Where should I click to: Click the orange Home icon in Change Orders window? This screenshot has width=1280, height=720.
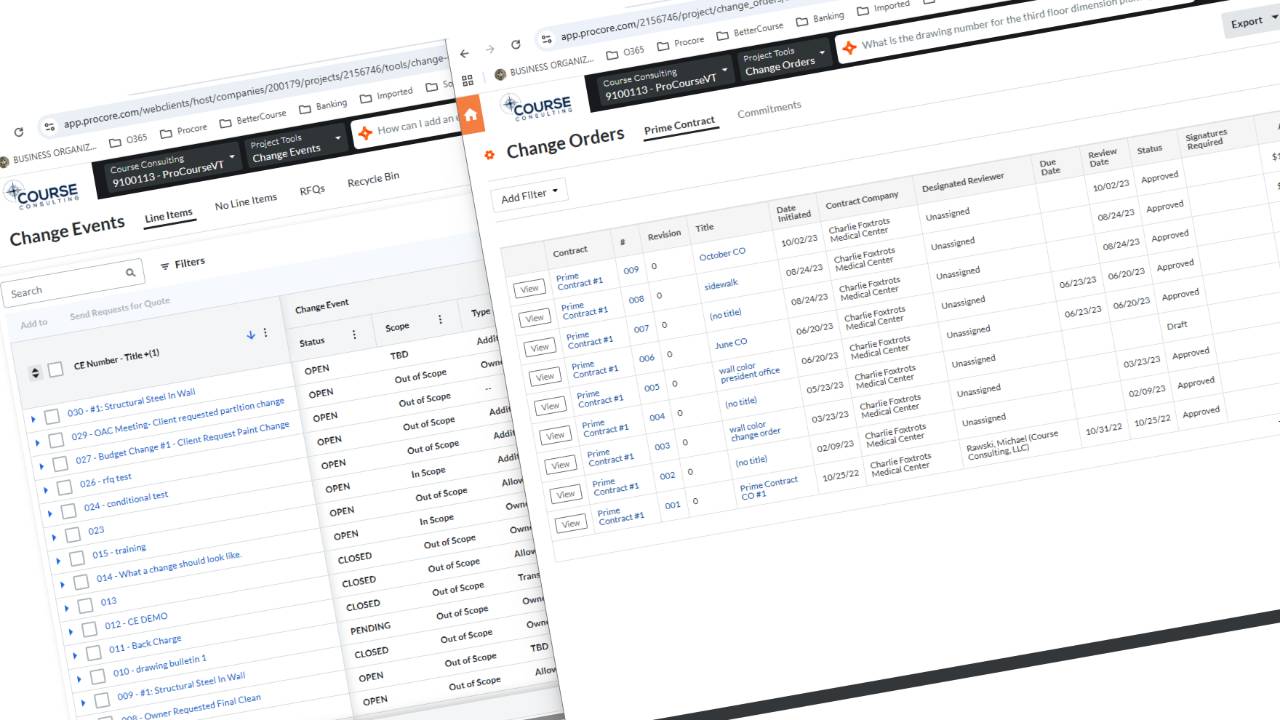pos(471,114)
